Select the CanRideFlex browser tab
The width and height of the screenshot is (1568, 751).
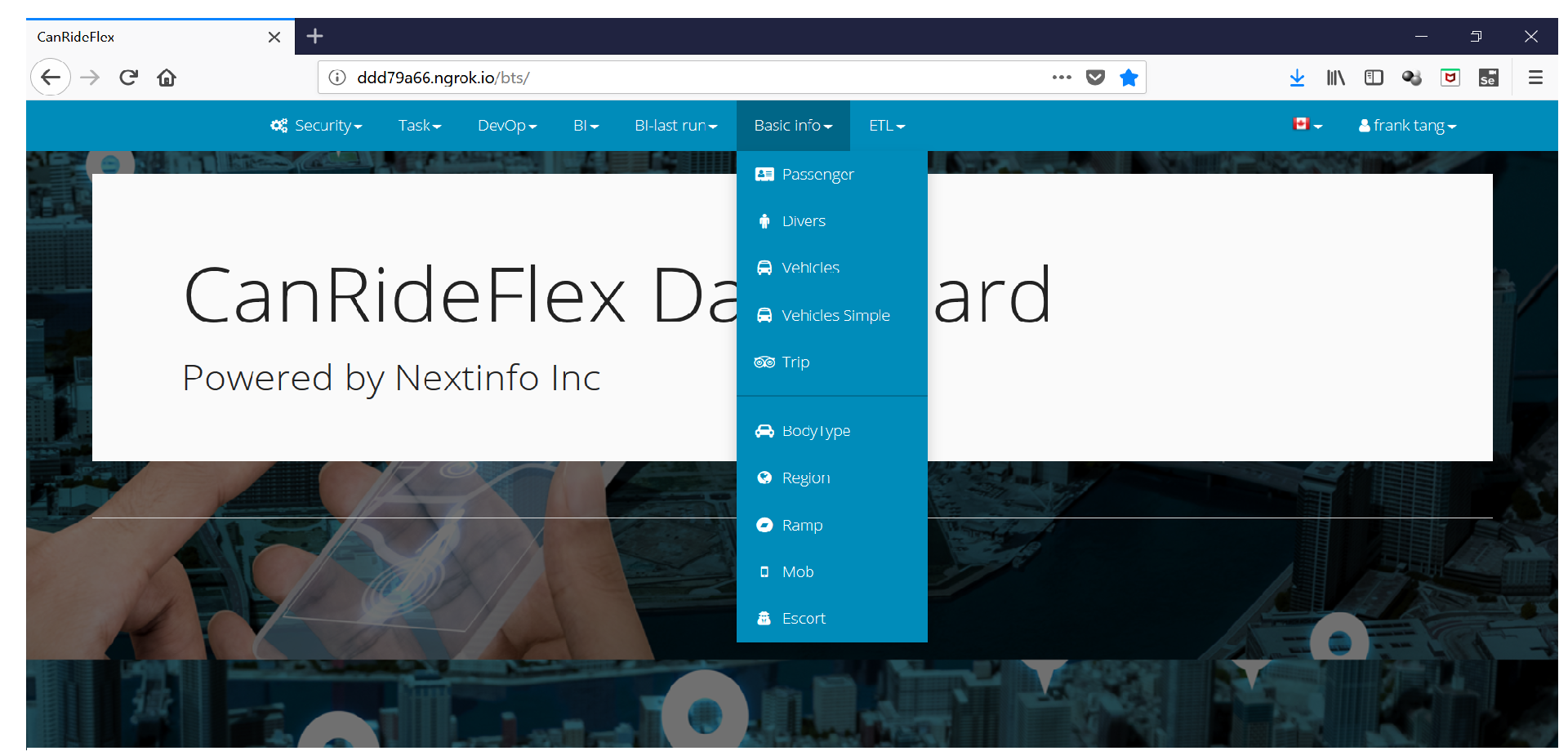(x=160, y=37)
